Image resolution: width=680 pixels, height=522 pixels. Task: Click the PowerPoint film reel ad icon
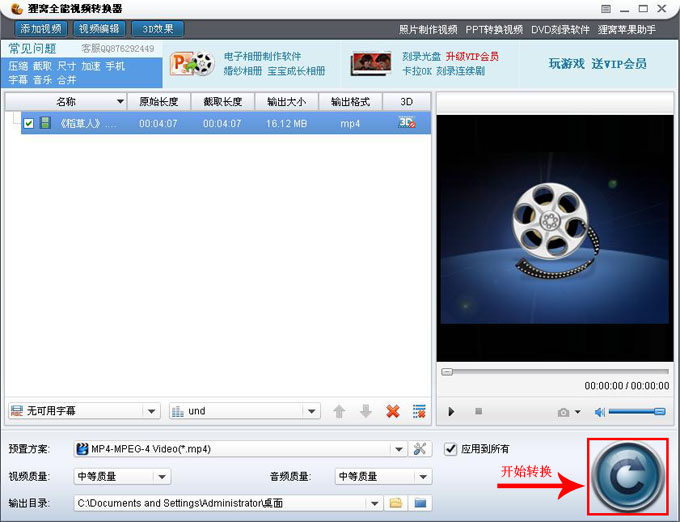pyautogui.click(x=192, y=64)
